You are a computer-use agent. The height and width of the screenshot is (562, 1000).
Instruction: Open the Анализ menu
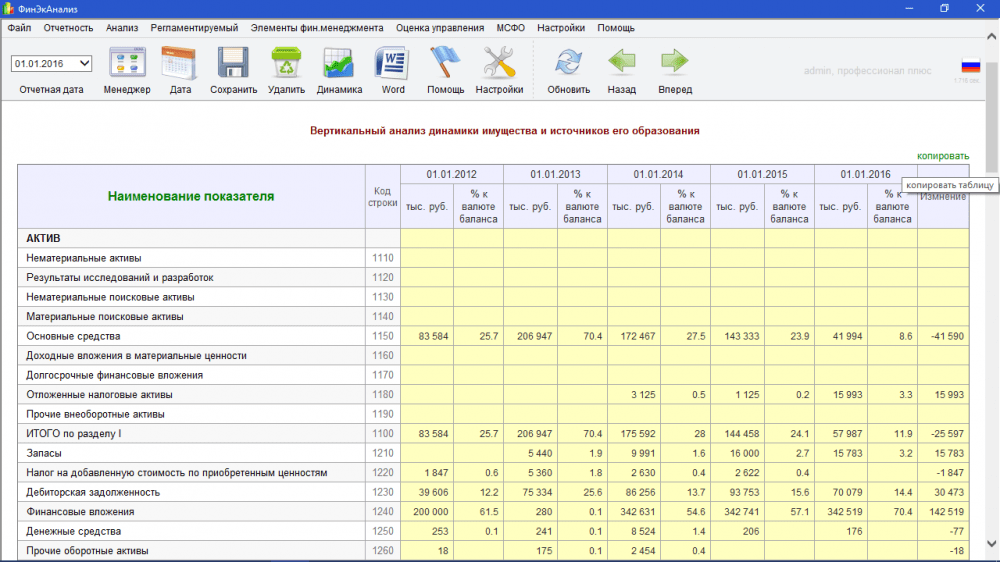coord(122,28)
